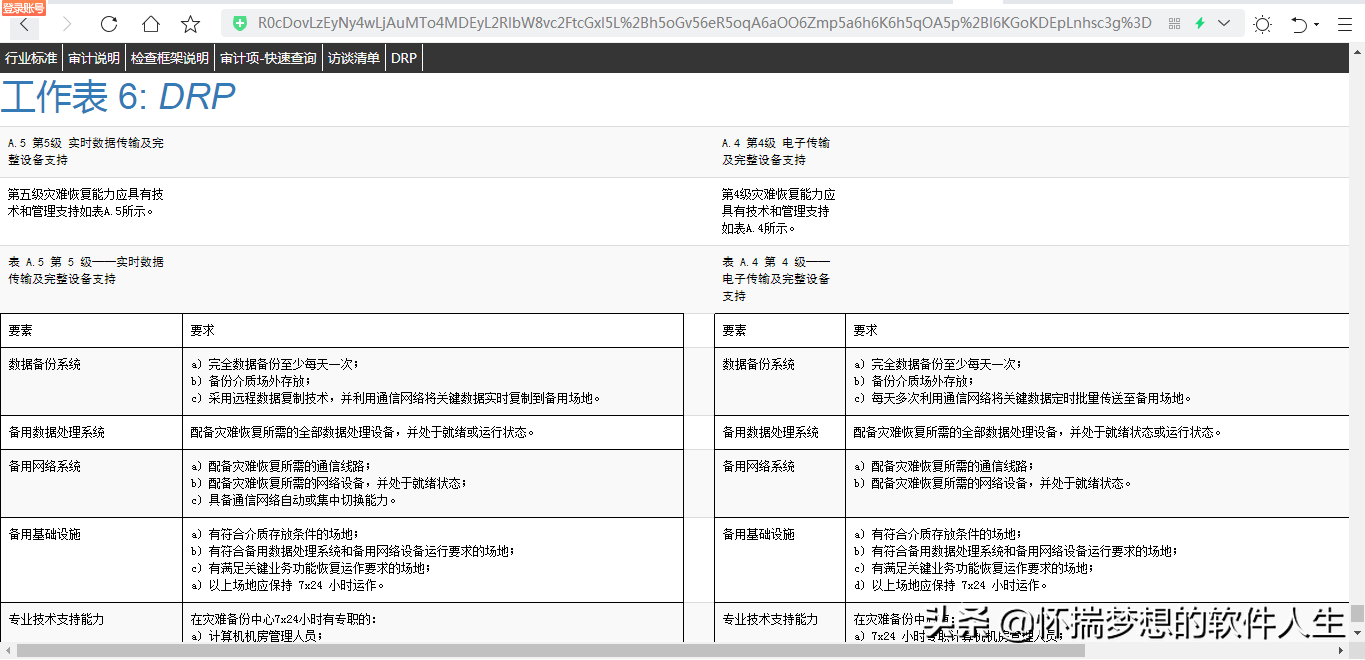Viewport: 1365px width, 660px height.
Task: Open the 审计项-快速查询 tab
Action: tap(269, 58)
